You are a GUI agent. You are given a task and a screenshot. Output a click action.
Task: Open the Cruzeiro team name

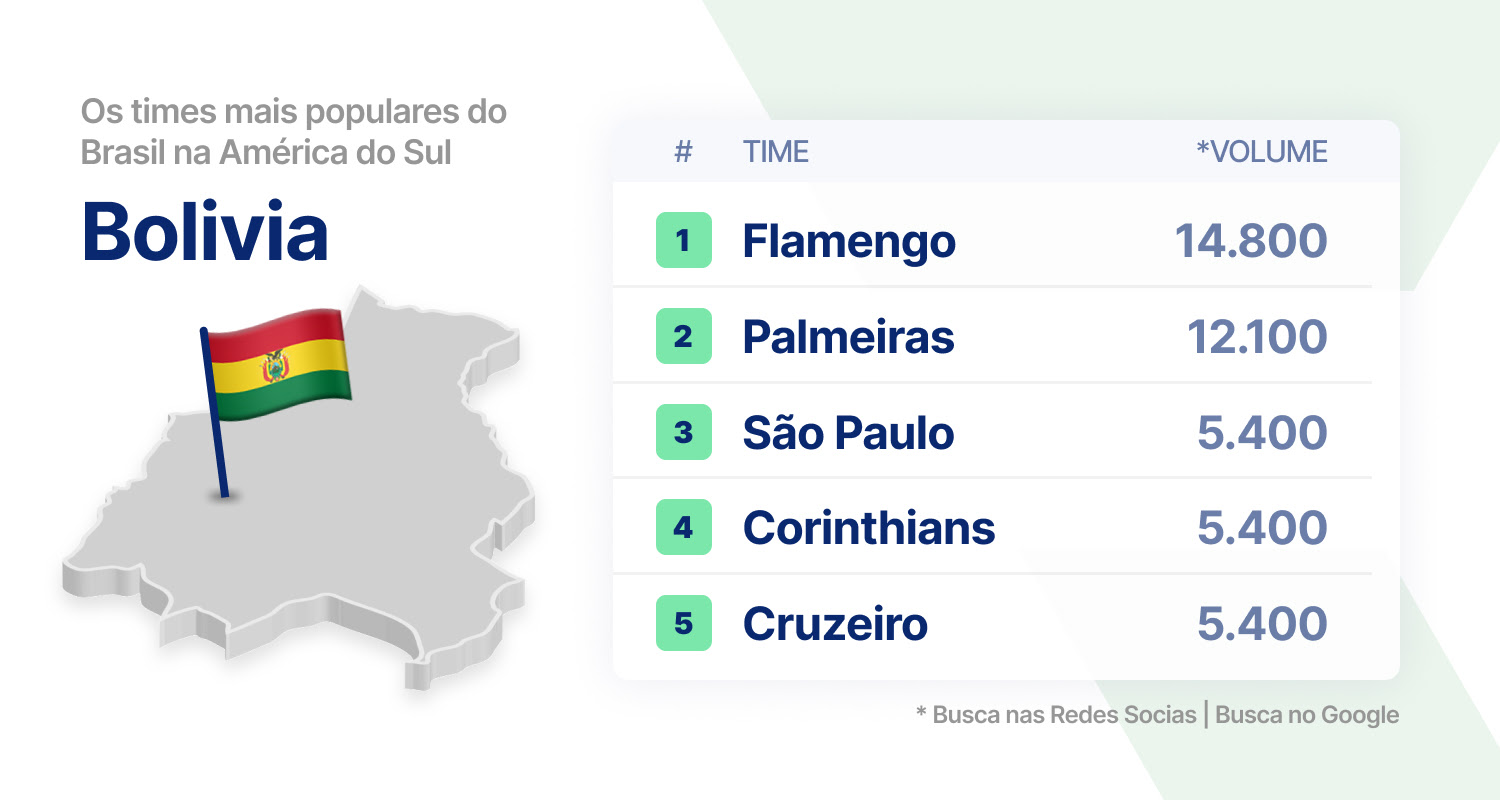click(835, 624)
